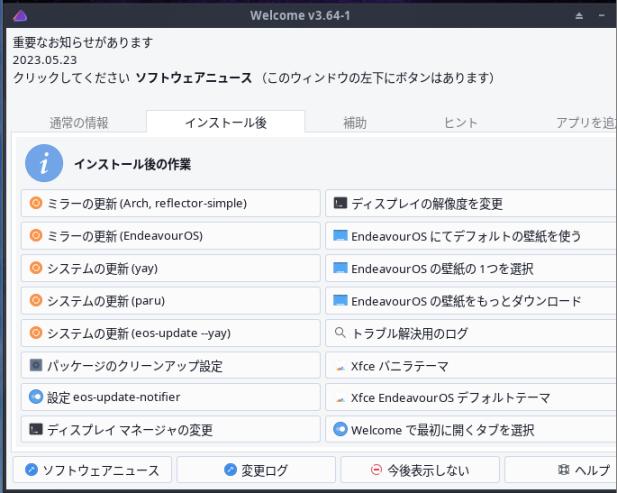Pick EndeavourOS の壁紙の 1つを選択

tap(471, 268)
